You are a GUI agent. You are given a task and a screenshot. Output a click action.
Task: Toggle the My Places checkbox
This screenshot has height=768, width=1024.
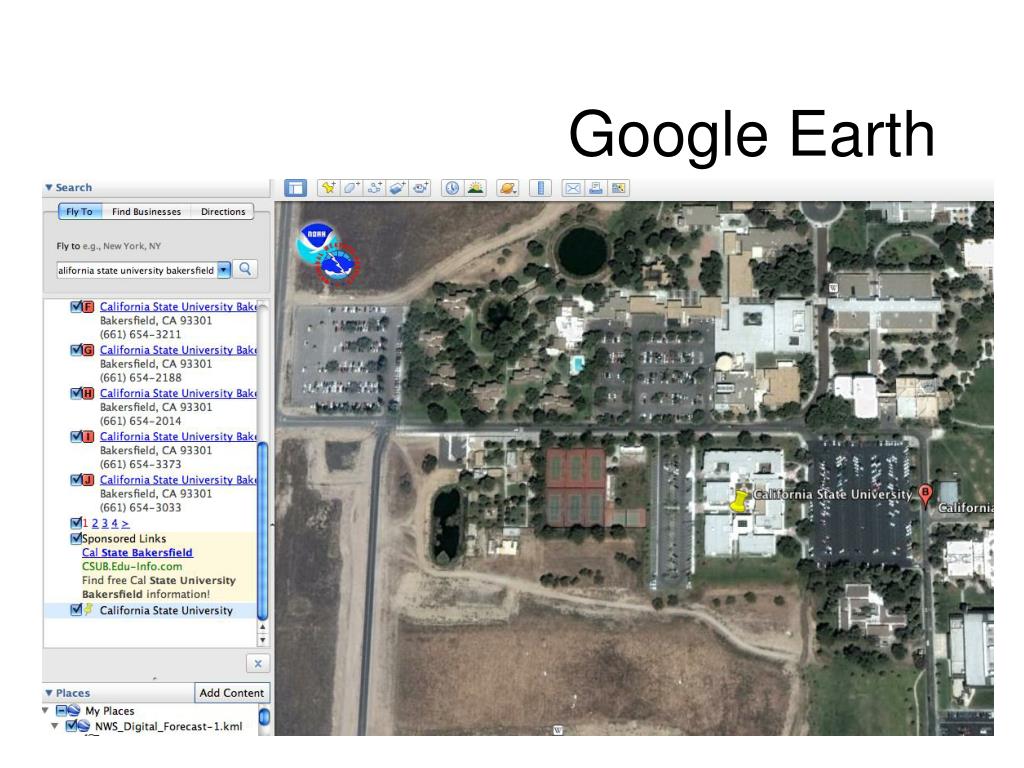pos(61,711)
